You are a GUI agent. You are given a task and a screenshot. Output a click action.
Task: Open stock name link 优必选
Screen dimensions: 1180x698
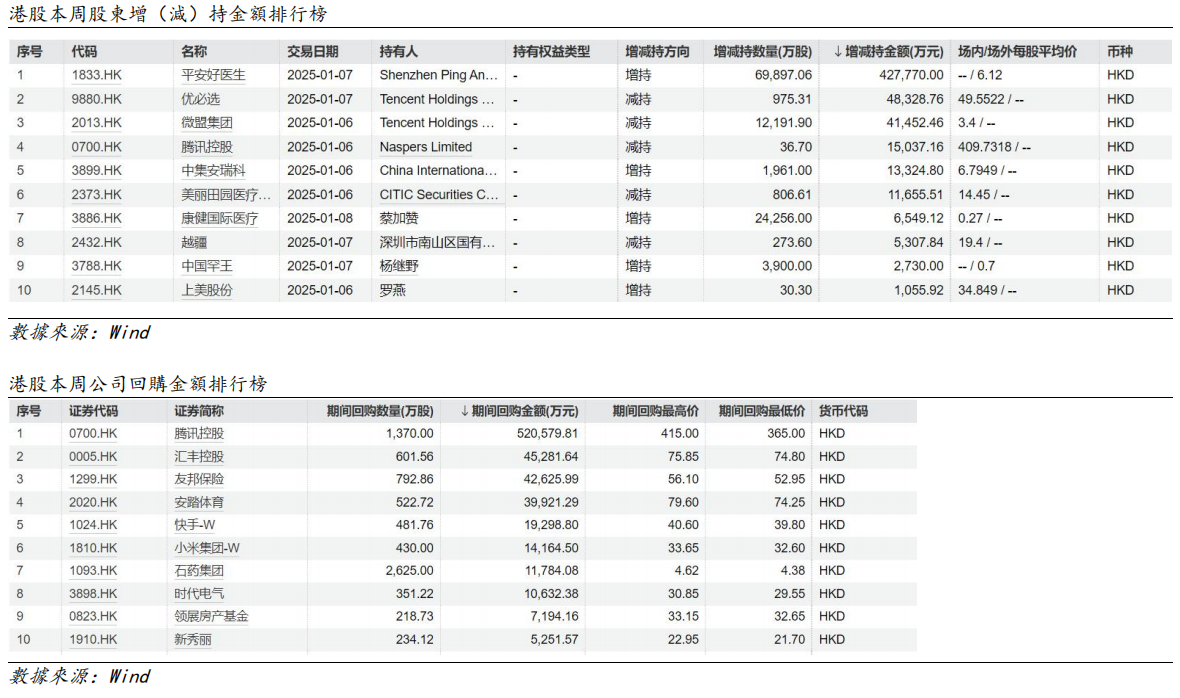(x=200, y=99)
